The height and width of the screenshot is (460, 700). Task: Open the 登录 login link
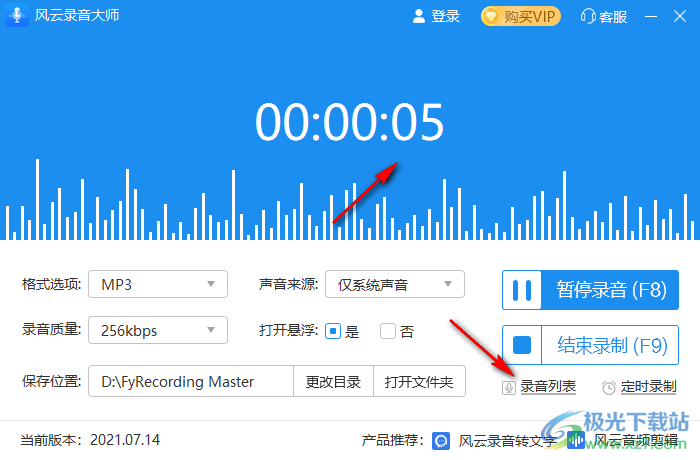point(445,17)
